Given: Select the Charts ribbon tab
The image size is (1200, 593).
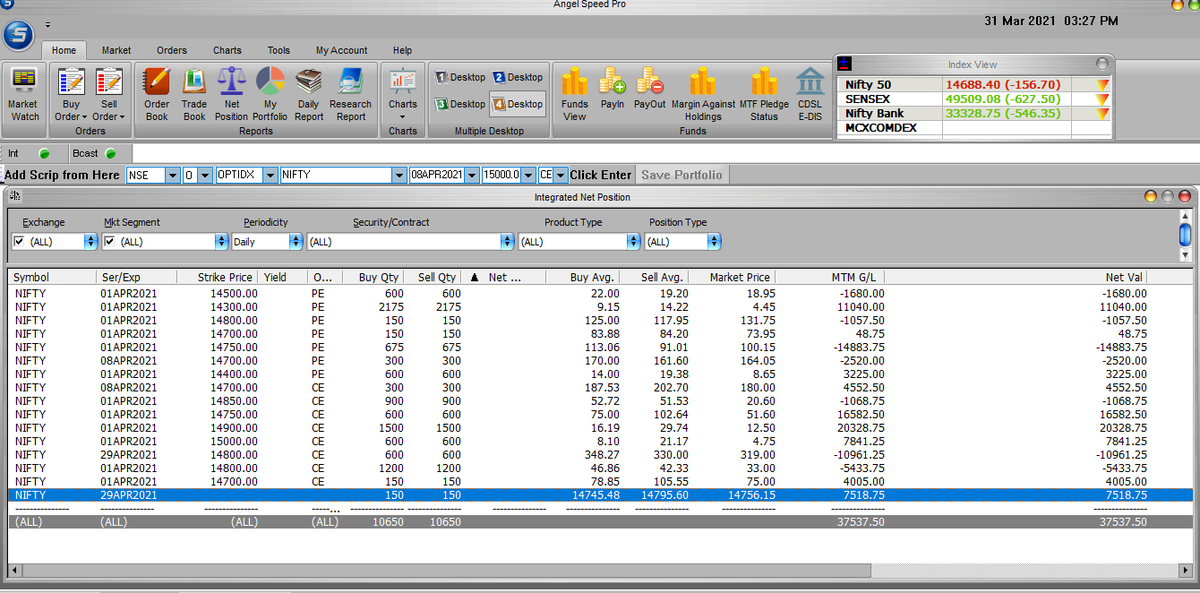Looking at the screenshot, I should [227, 50].
